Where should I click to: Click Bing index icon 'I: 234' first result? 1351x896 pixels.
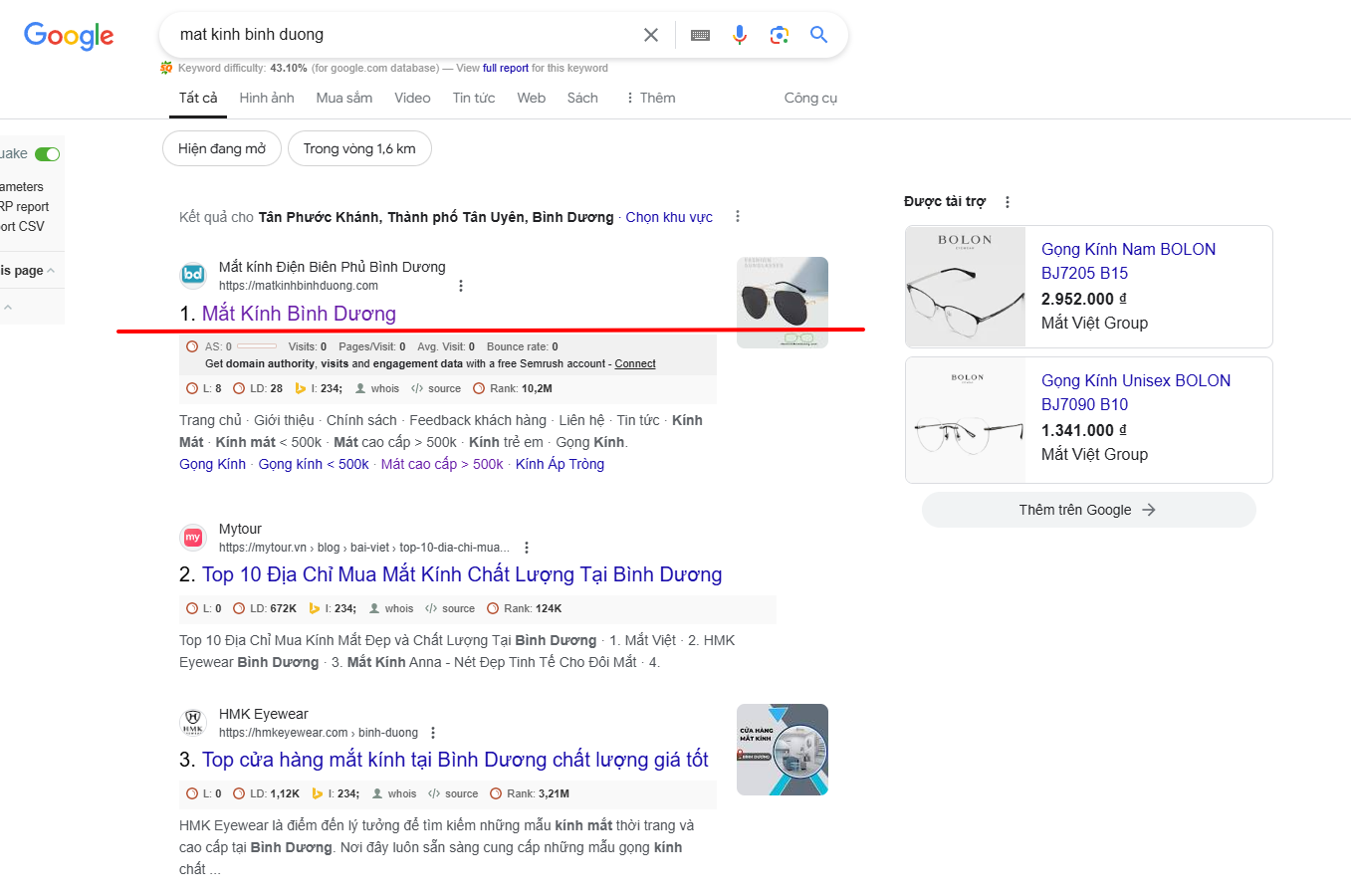[x=301, y=389]
